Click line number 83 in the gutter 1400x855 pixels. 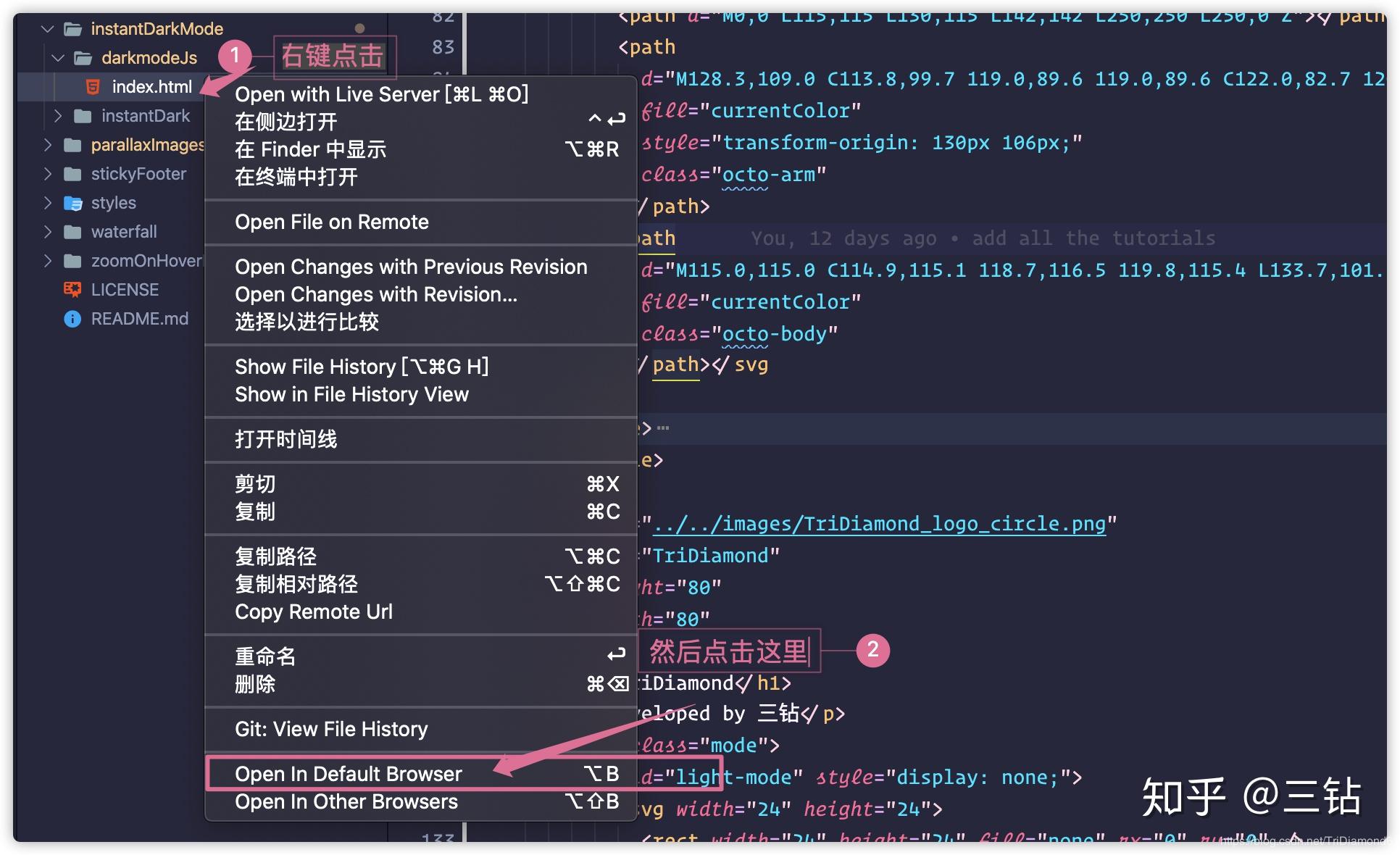tap(443, 46)
